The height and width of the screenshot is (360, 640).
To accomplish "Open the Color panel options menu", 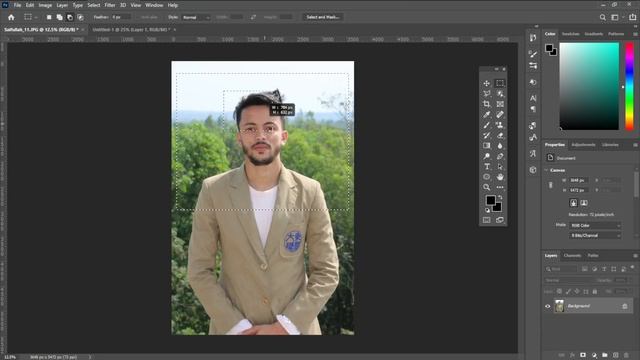I will coord(635,34).
